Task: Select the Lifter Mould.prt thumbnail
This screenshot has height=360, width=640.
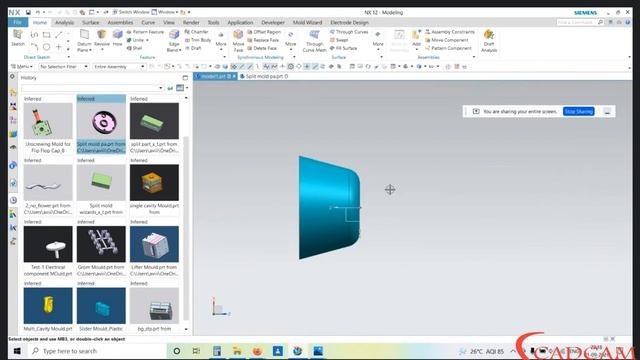Action: click(x=154, y=244)
